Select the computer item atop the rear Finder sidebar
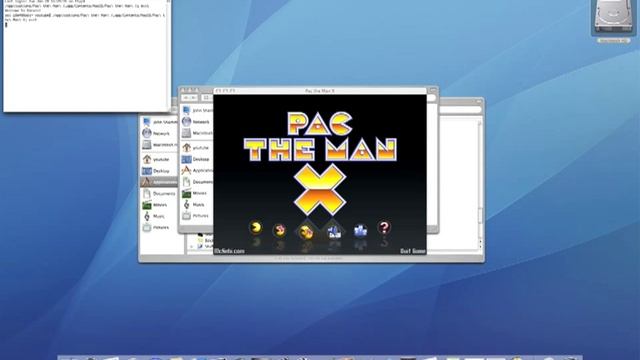640x360 pixels. pos(160,122)
